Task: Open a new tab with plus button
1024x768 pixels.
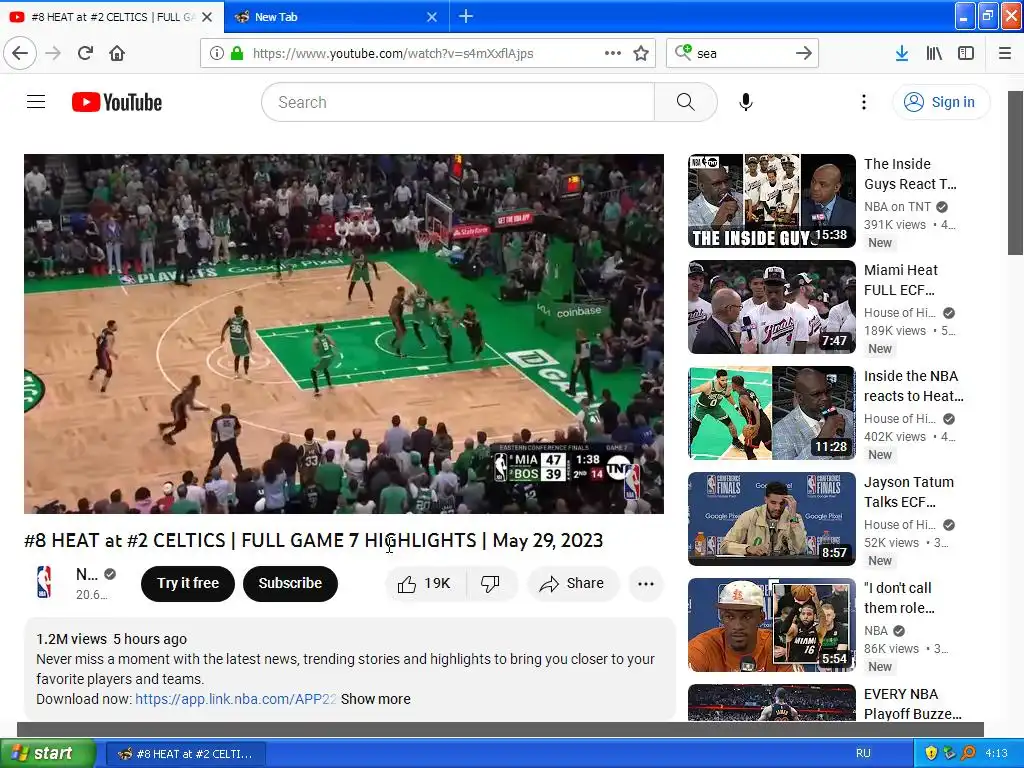Action: tap(466, 16)
